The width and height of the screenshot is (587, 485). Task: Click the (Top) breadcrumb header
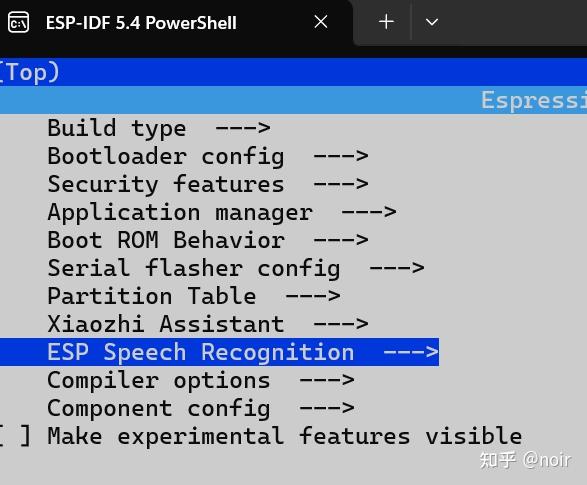click(29, 72)
